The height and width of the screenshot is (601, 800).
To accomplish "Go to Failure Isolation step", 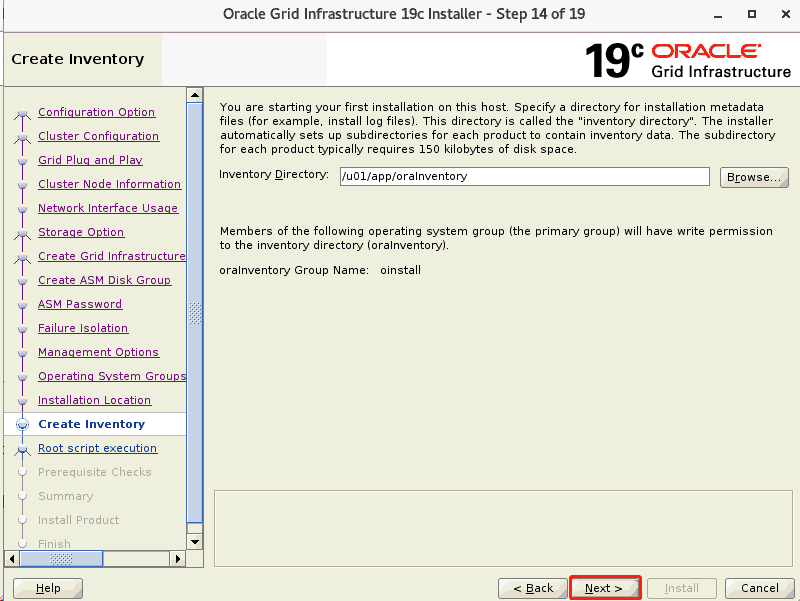I will click(83, 328).
